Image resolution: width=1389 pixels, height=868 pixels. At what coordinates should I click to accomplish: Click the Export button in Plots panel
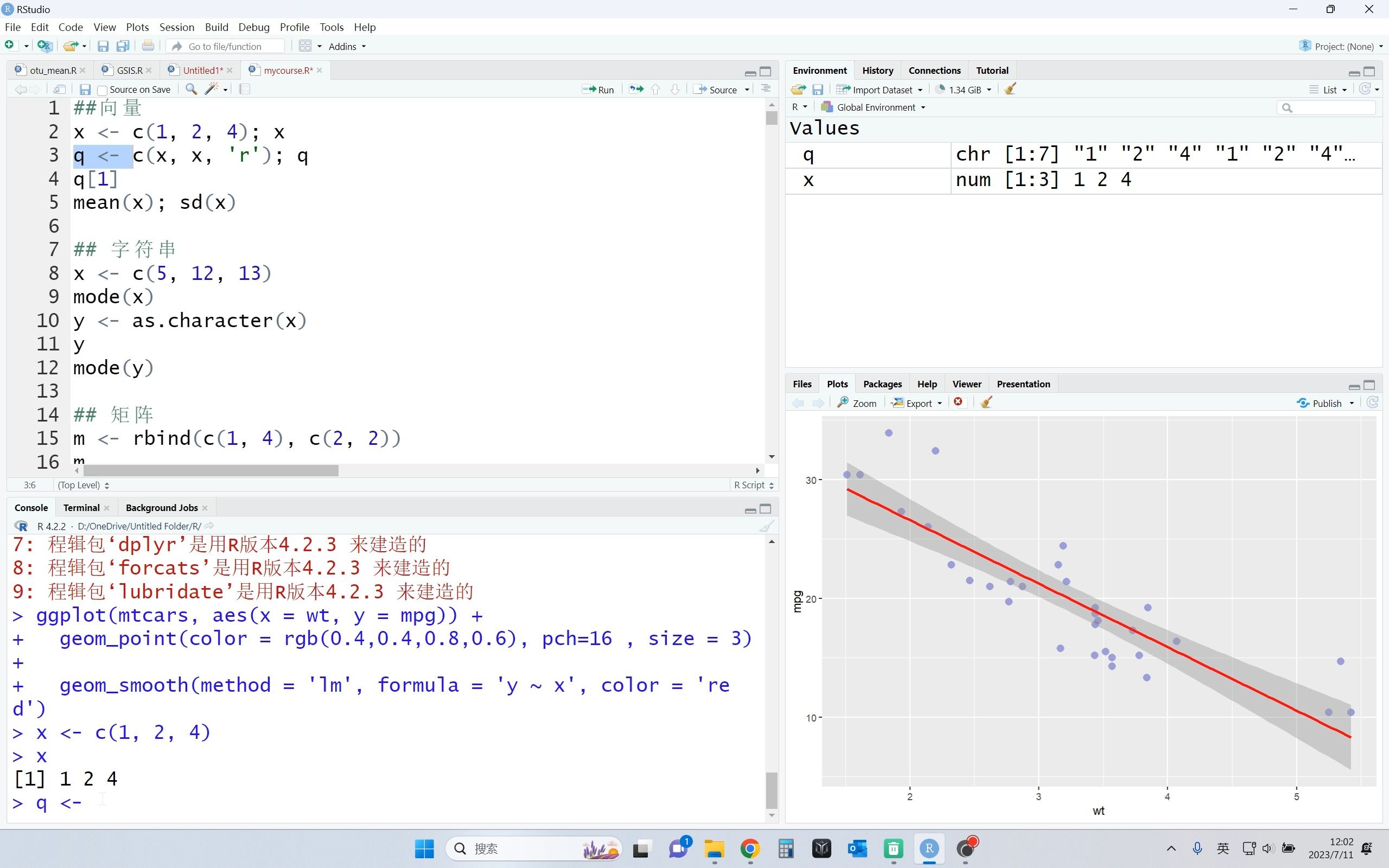point(914,402)
